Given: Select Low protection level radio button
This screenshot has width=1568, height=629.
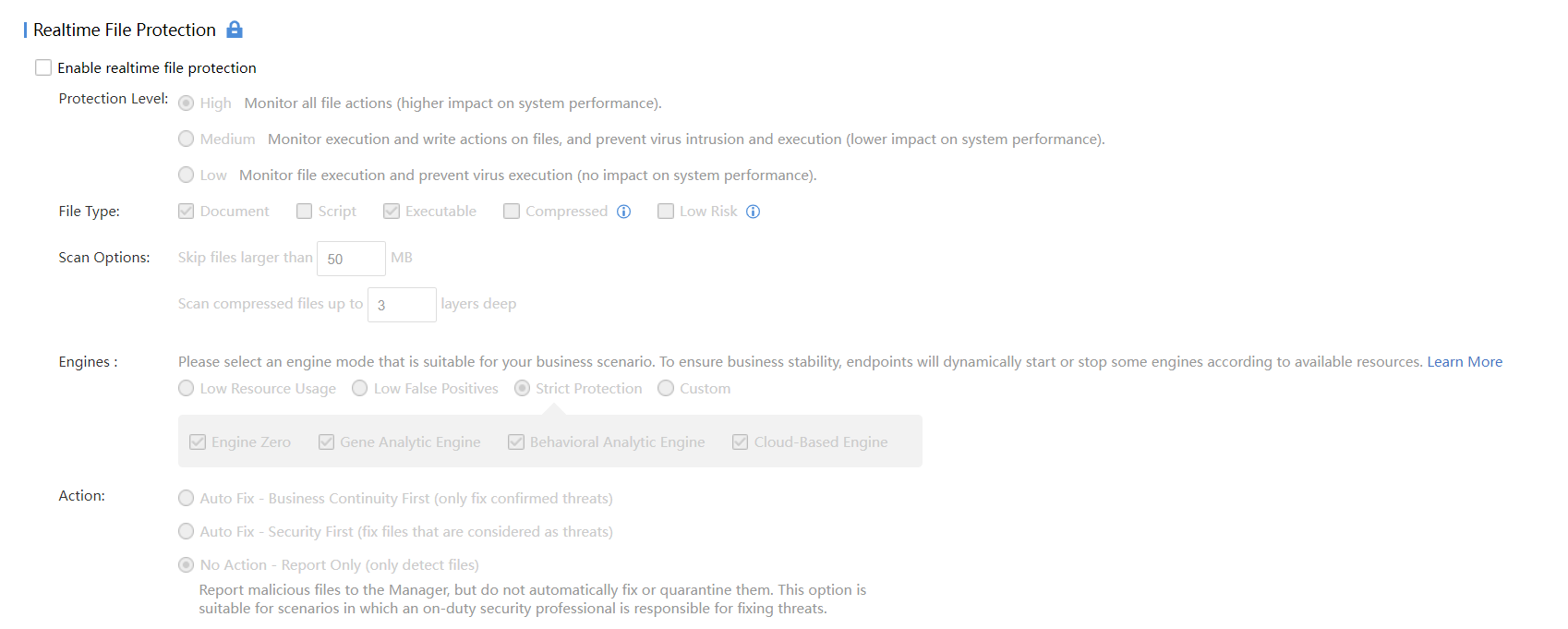Looking at the screenshot, I should (187, 175).
